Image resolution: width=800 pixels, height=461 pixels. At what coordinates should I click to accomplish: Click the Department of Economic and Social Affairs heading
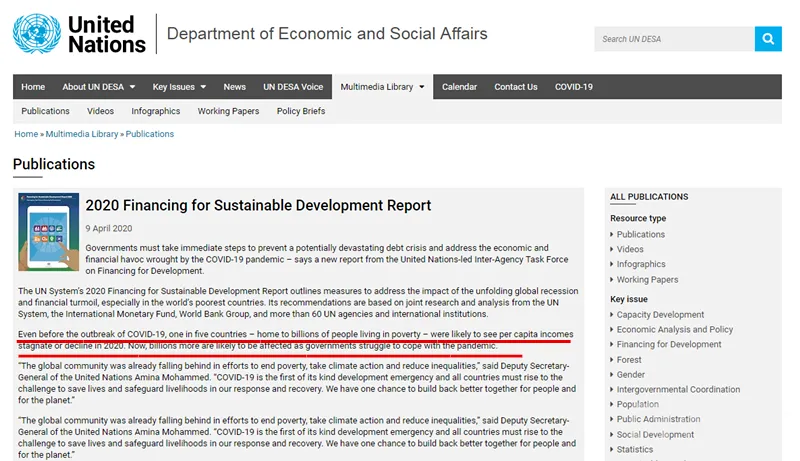click(327, 34)
